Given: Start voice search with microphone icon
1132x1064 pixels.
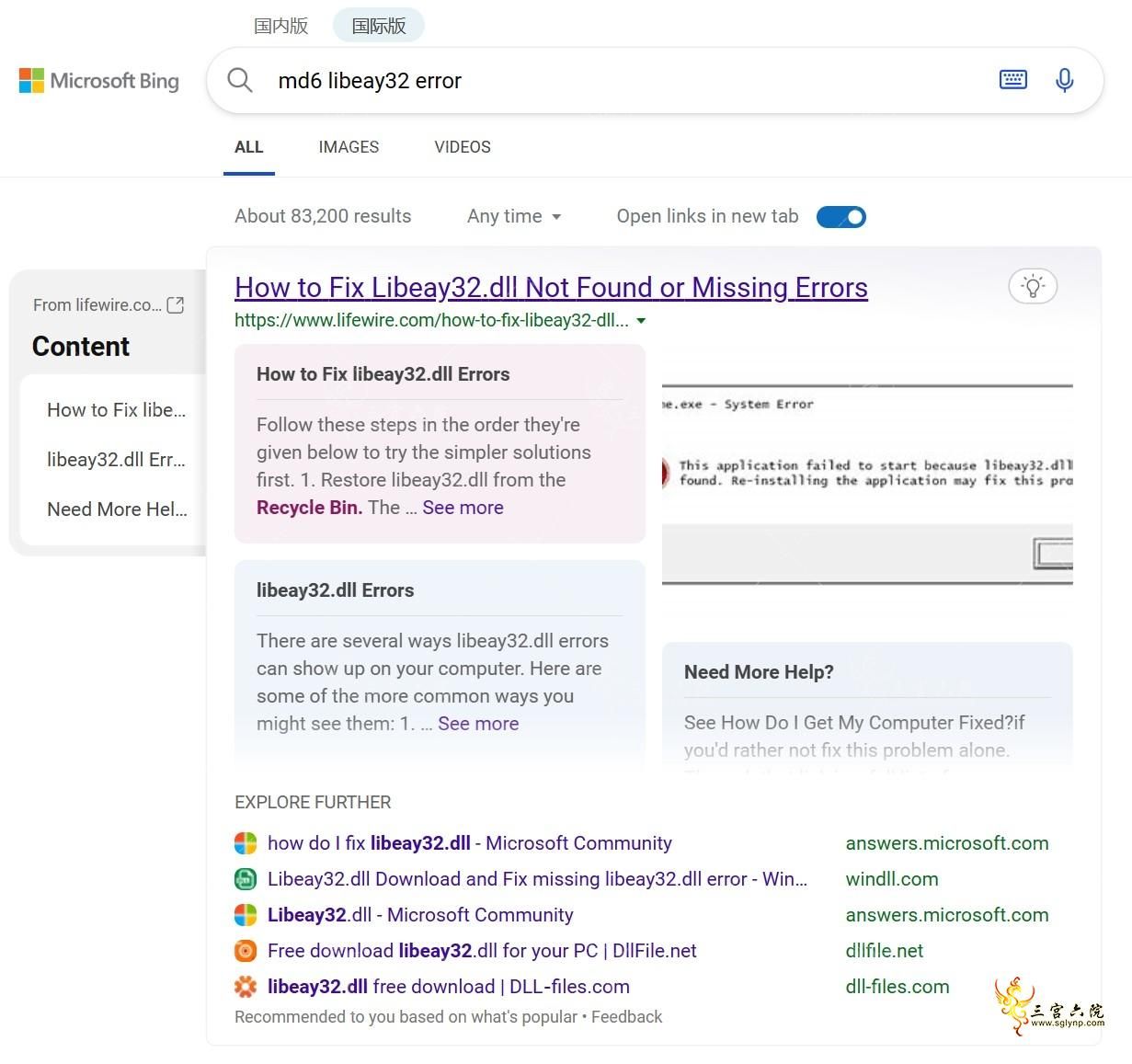Looking at the screenshot, I should [x=1064, y=80].
